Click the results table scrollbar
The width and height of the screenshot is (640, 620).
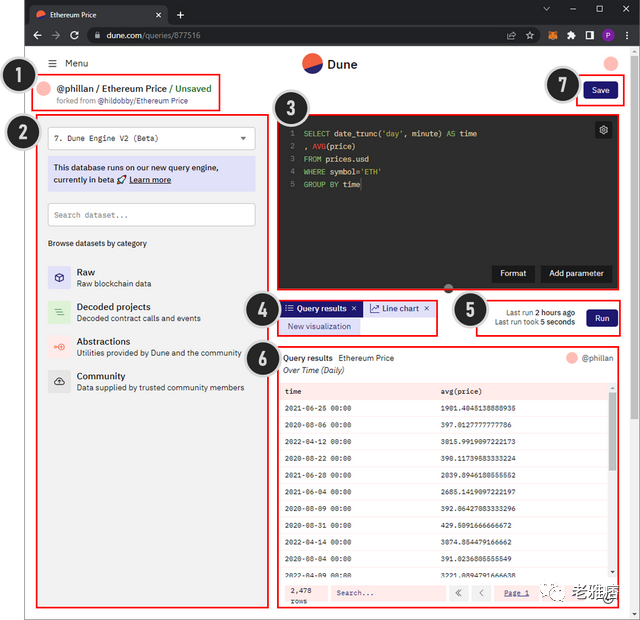[612, 431]
